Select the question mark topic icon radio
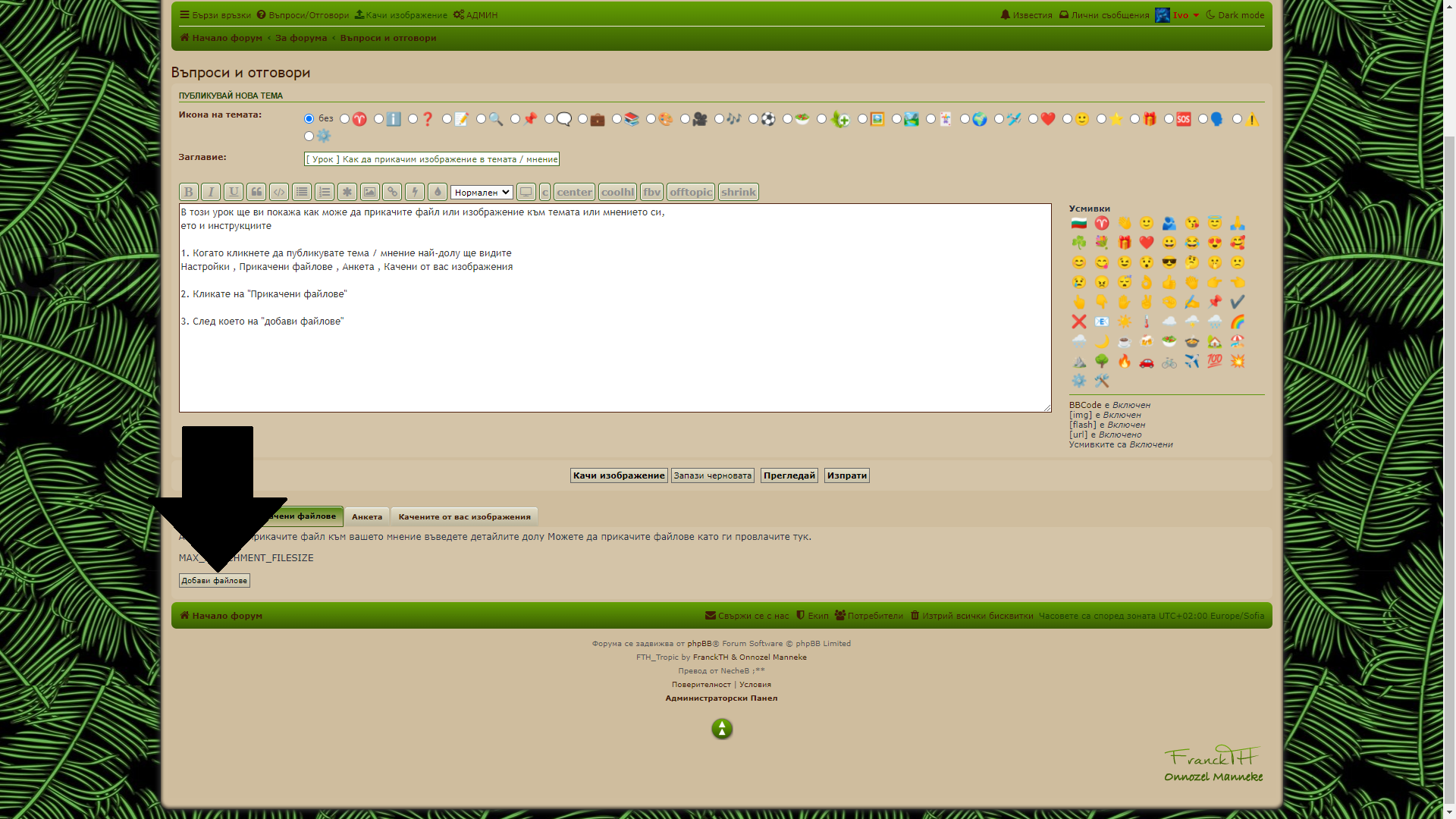This screenshot has height=819, width=1456. [x=413, y=119]
